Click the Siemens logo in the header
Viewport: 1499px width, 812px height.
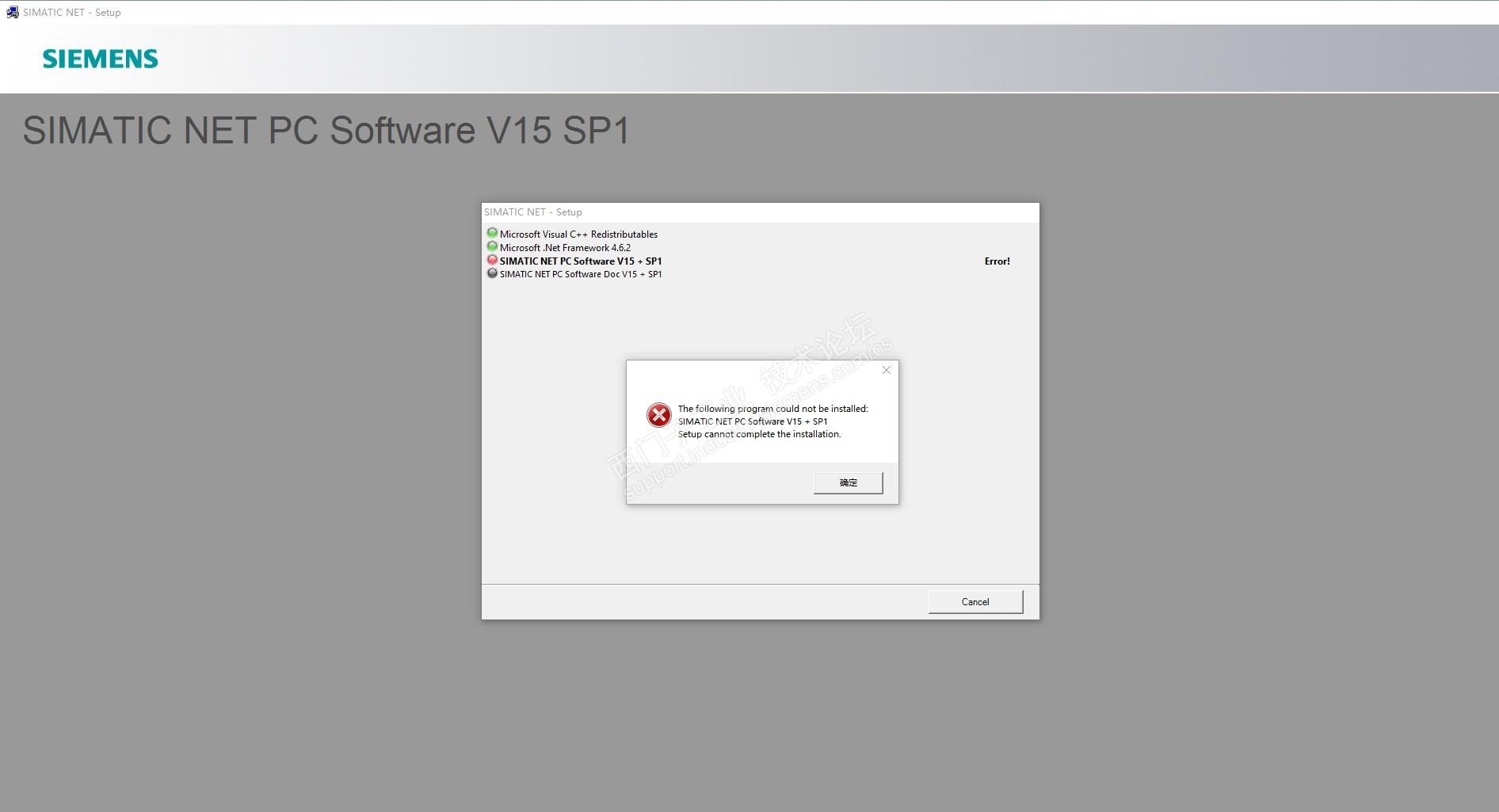[100, 59]
